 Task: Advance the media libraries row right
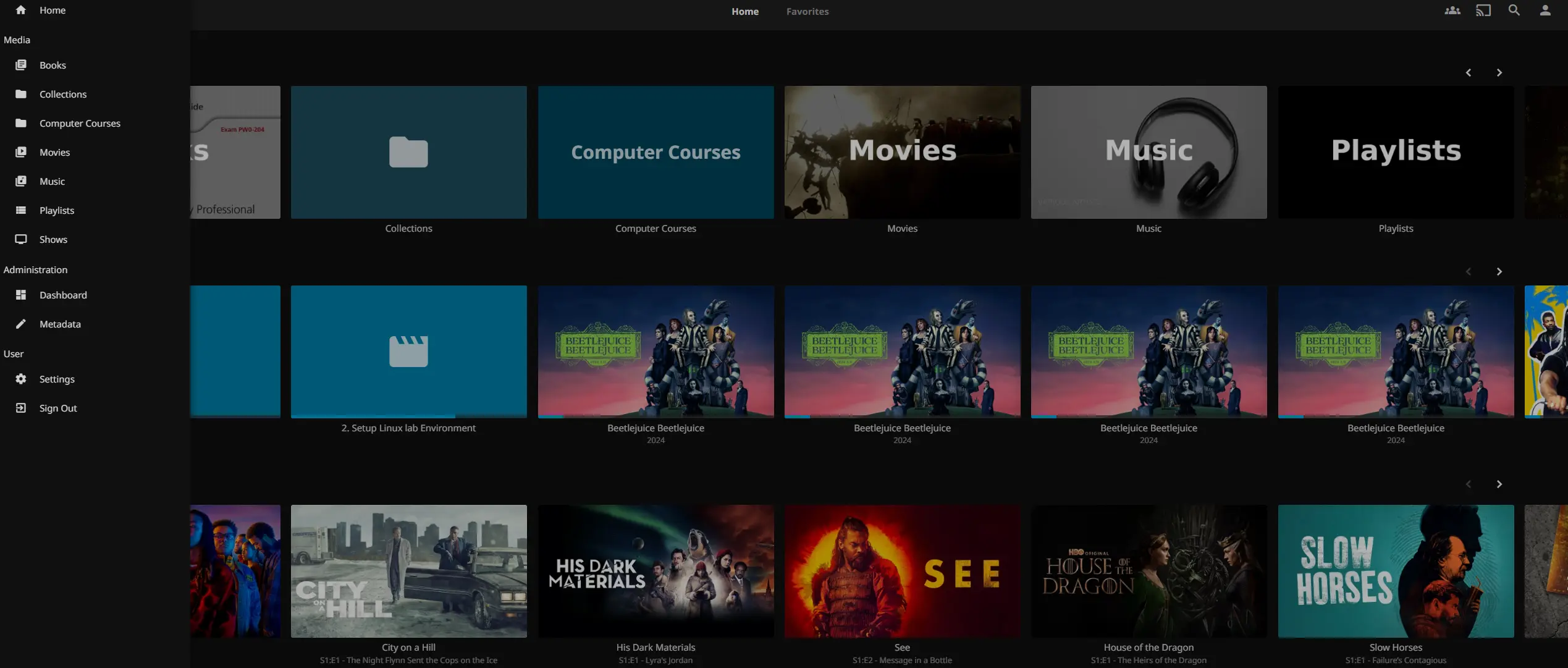point(1499,72)
